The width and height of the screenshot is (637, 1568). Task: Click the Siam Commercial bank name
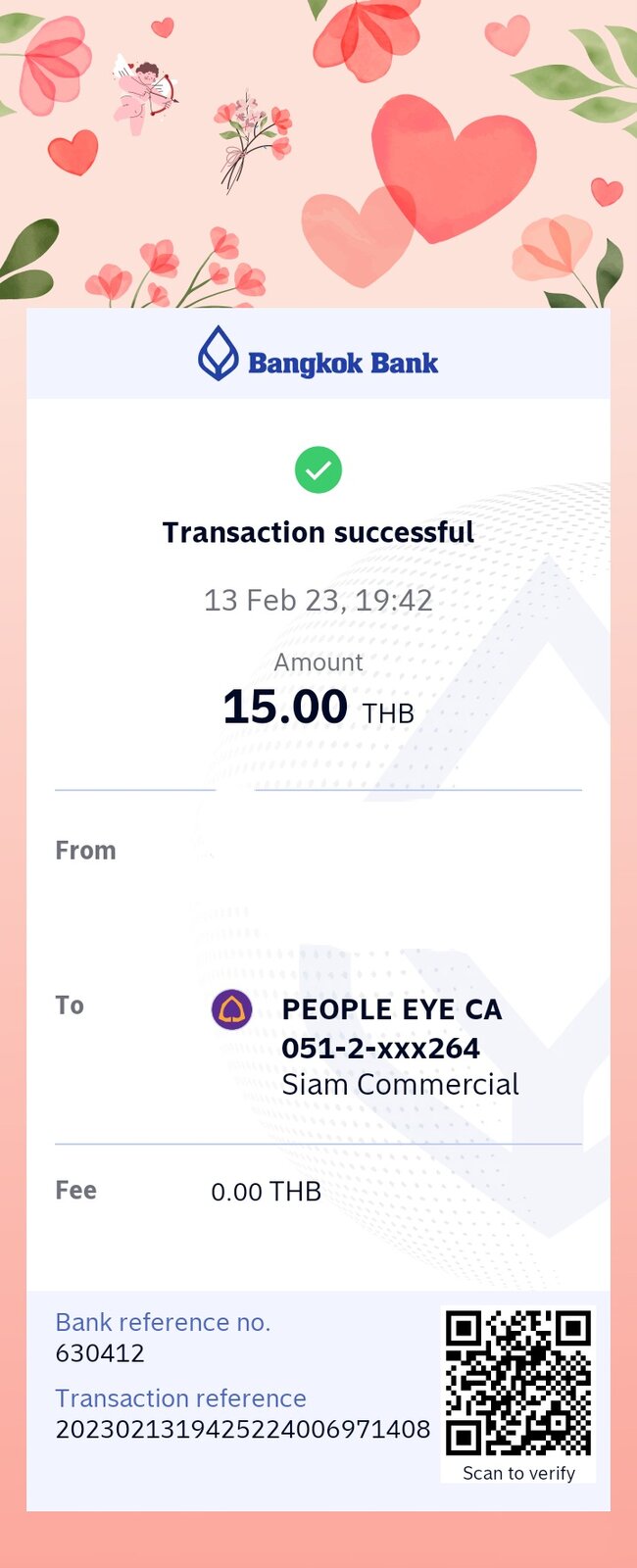click(401, 1085)
